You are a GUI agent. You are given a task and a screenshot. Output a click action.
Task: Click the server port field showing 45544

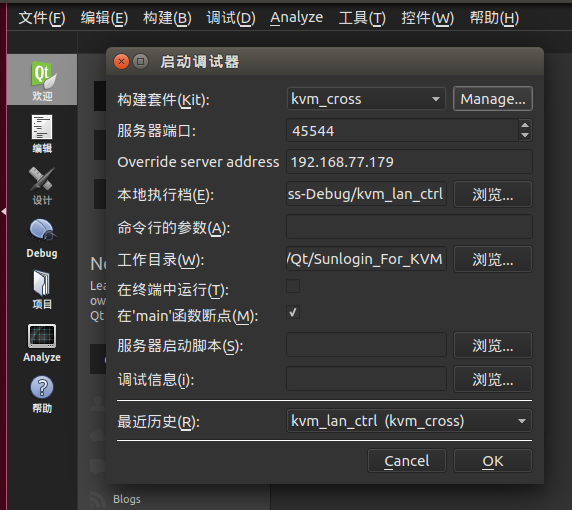[x=402, y=130]
